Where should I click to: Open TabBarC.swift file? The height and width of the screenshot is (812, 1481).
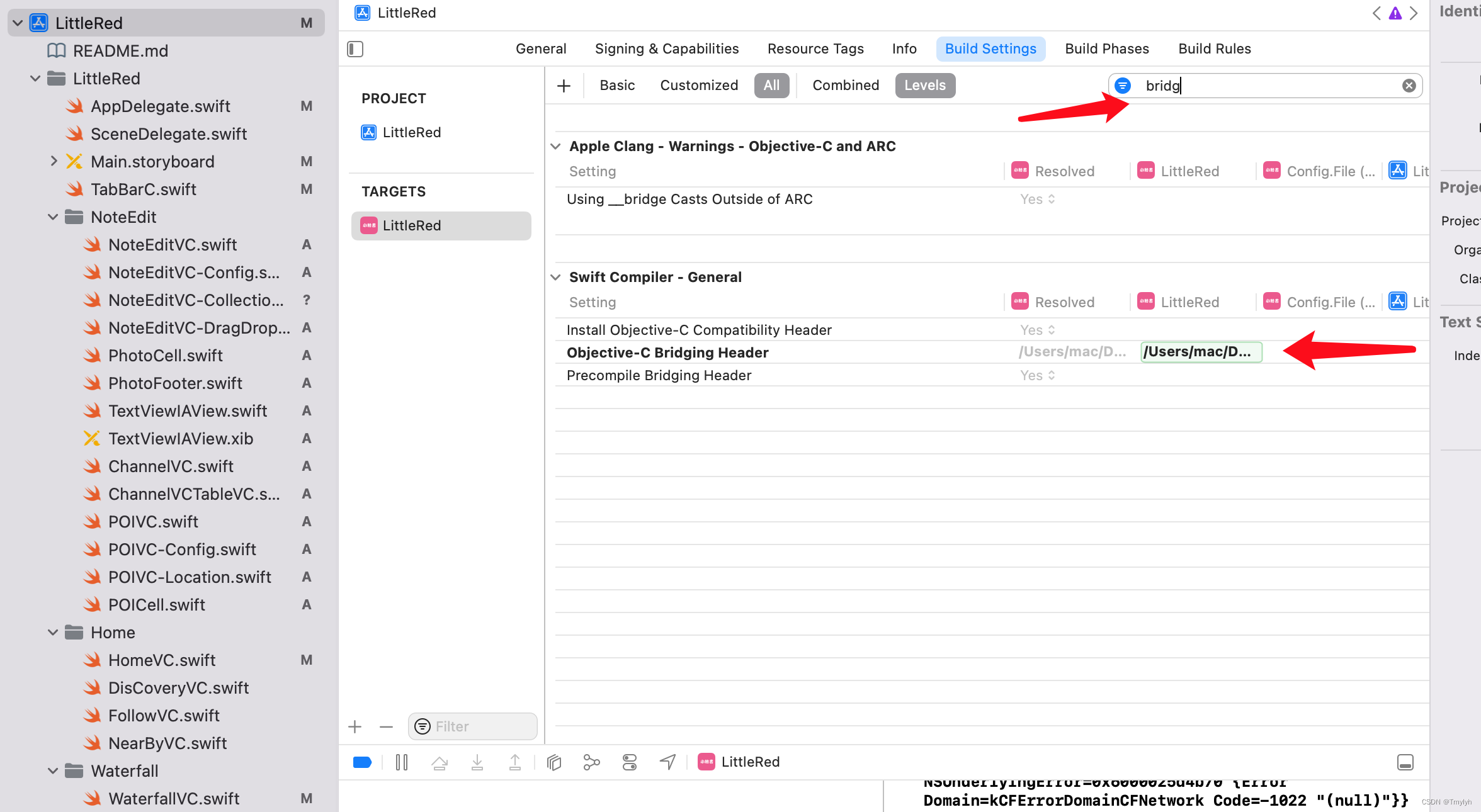pos(144,189)
